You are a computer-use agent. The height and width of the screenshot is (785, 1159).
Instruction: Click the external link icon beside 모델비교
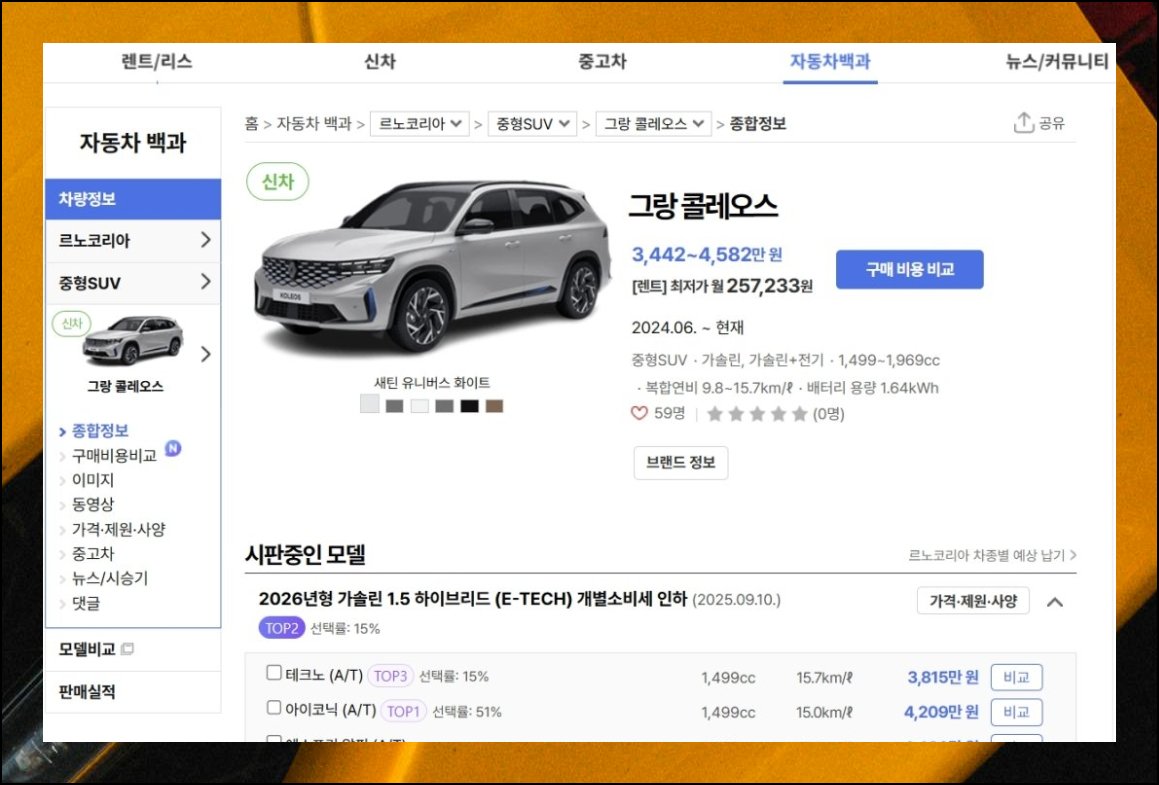127,649
